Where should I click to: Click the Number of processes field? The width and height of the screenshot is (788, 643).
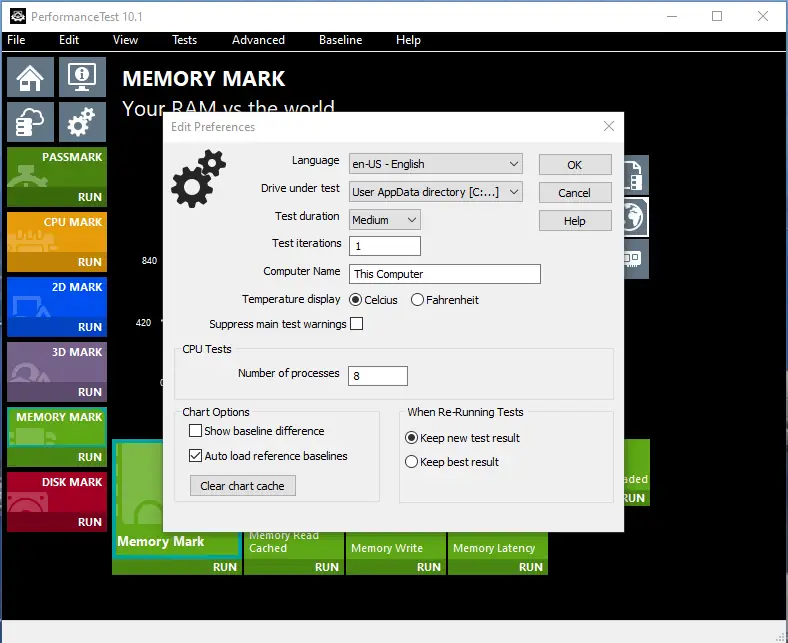tap(378, 376)
